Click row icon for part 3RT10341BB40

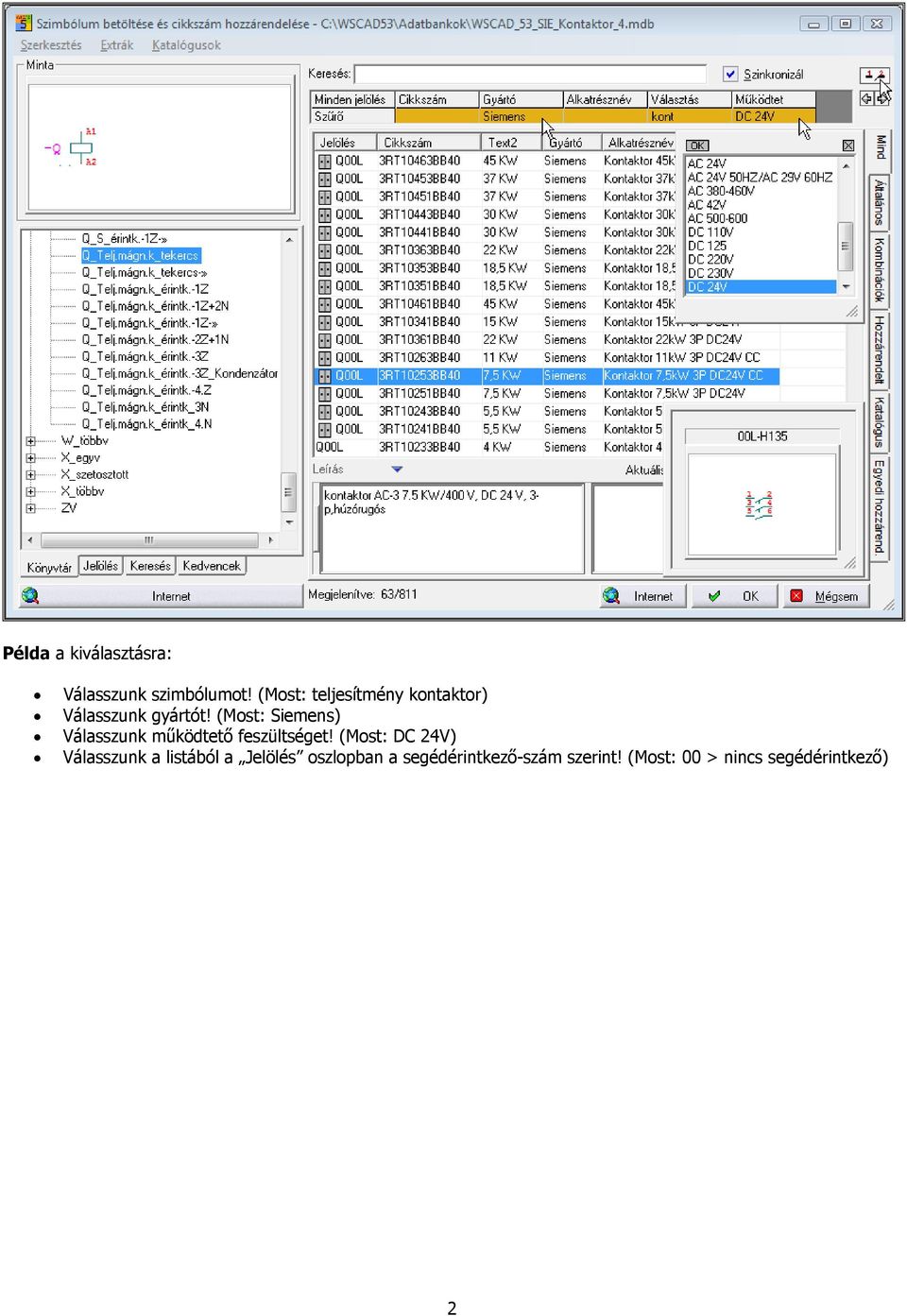coord(324,323)
